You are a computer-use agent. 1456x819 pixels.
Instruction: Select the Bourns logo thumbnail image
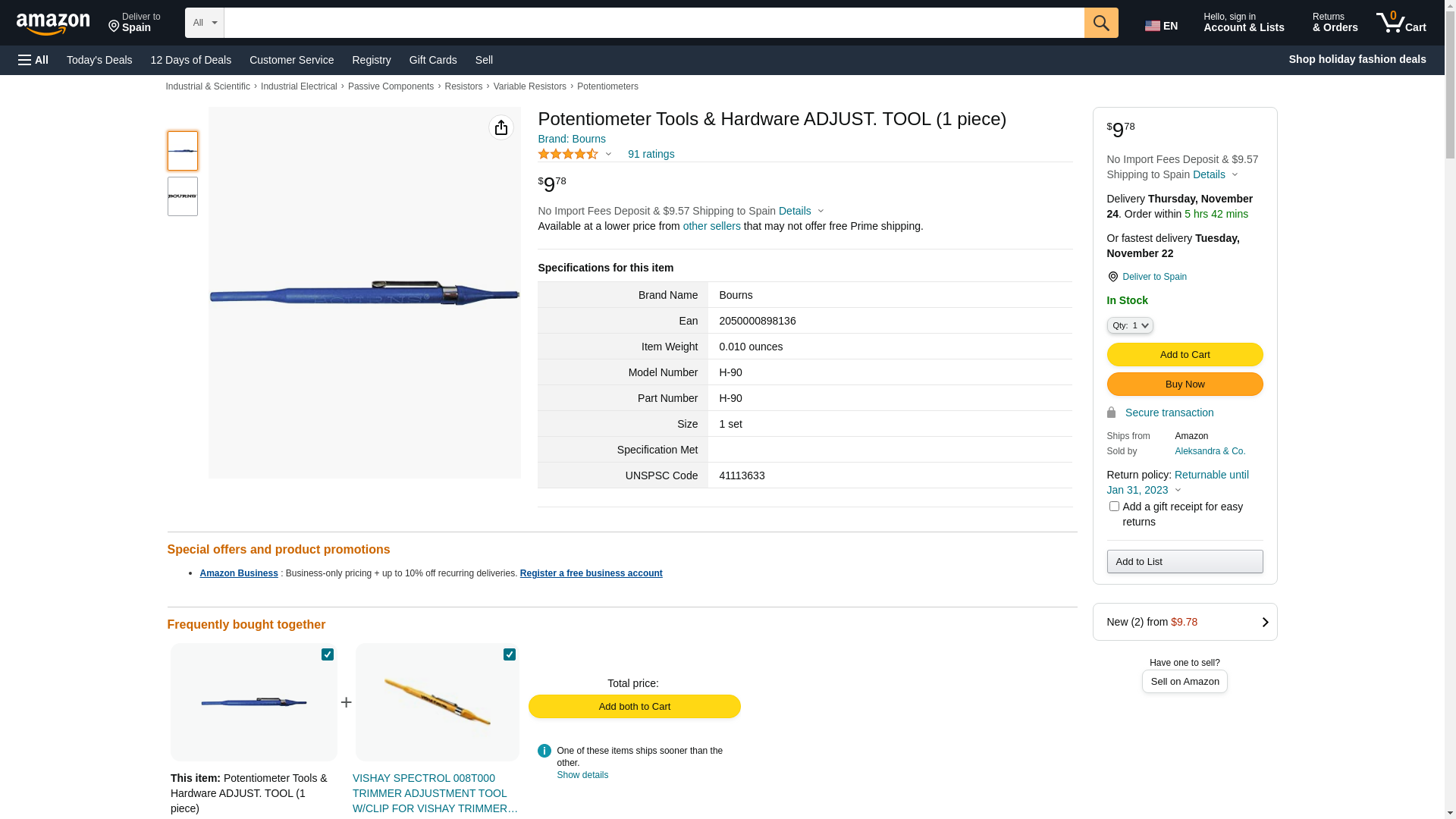(x=183, y=196)
